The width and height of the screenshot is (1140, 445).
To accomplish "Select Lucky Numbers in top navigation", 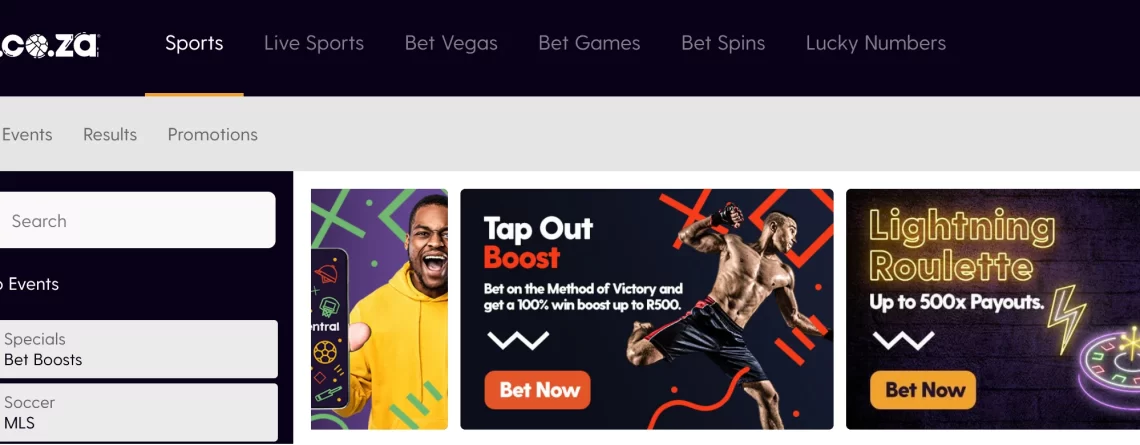I will click(x=875, y=44).
